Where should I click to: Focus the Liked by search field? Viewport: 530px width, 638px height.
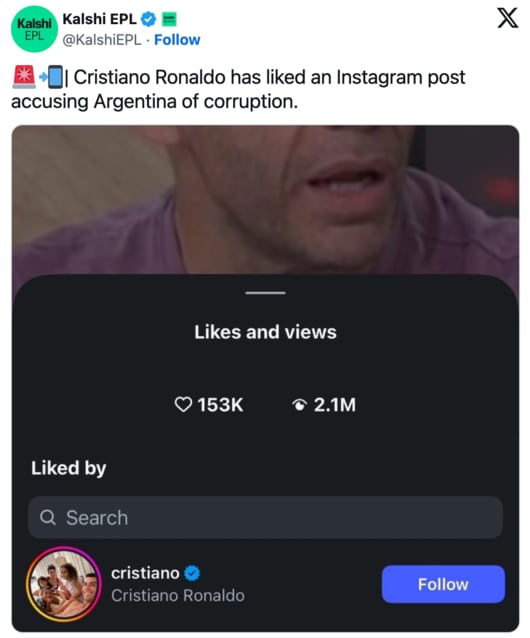265,517
